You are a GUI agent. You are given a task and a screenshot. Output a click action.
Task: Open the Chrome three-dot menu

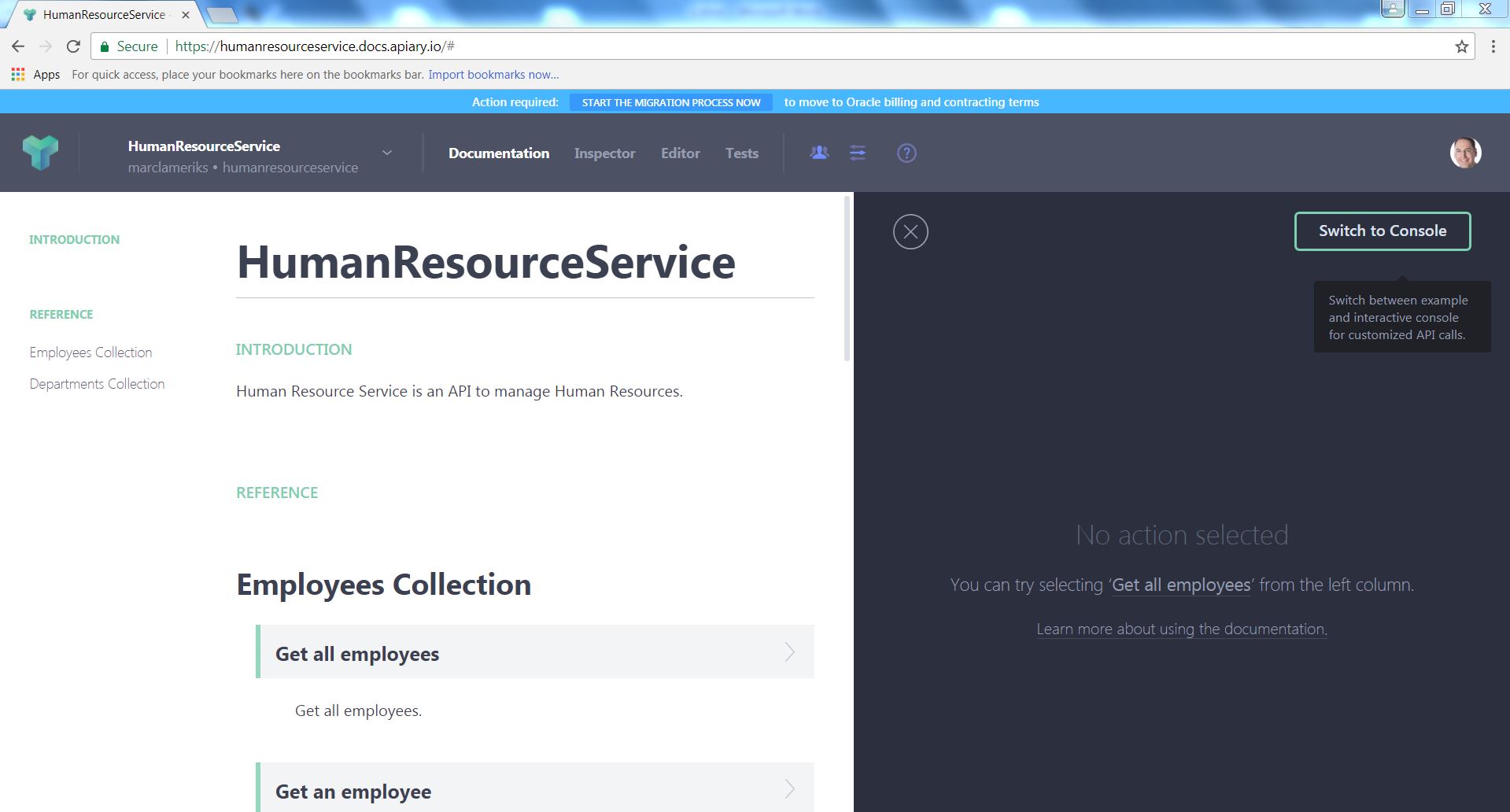(x=1493, y=46)
